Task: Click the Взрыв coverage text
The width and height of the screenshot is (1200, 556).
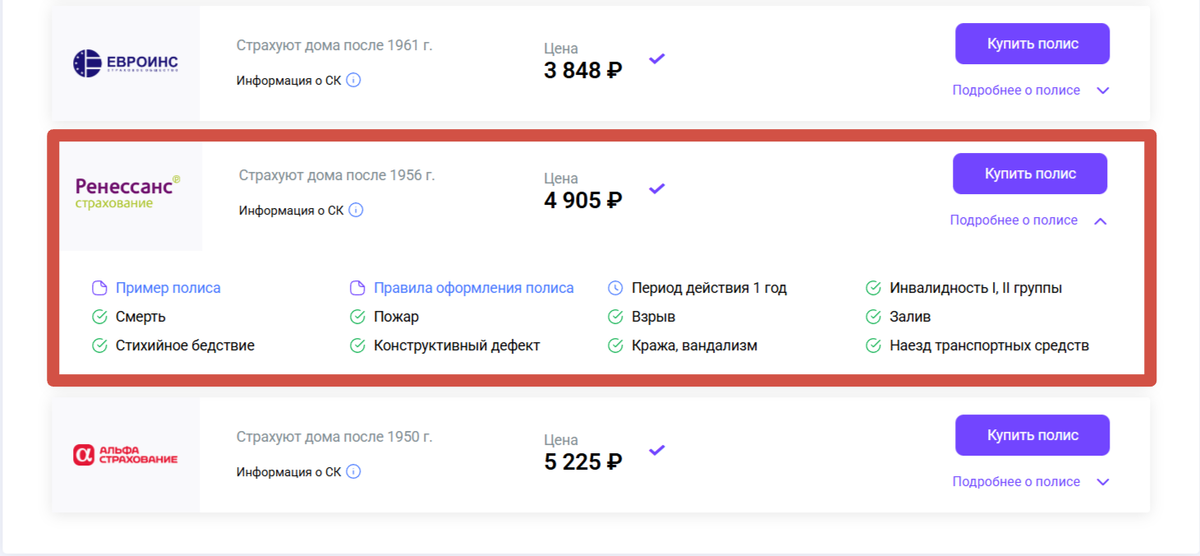Action: click(654, 317)
